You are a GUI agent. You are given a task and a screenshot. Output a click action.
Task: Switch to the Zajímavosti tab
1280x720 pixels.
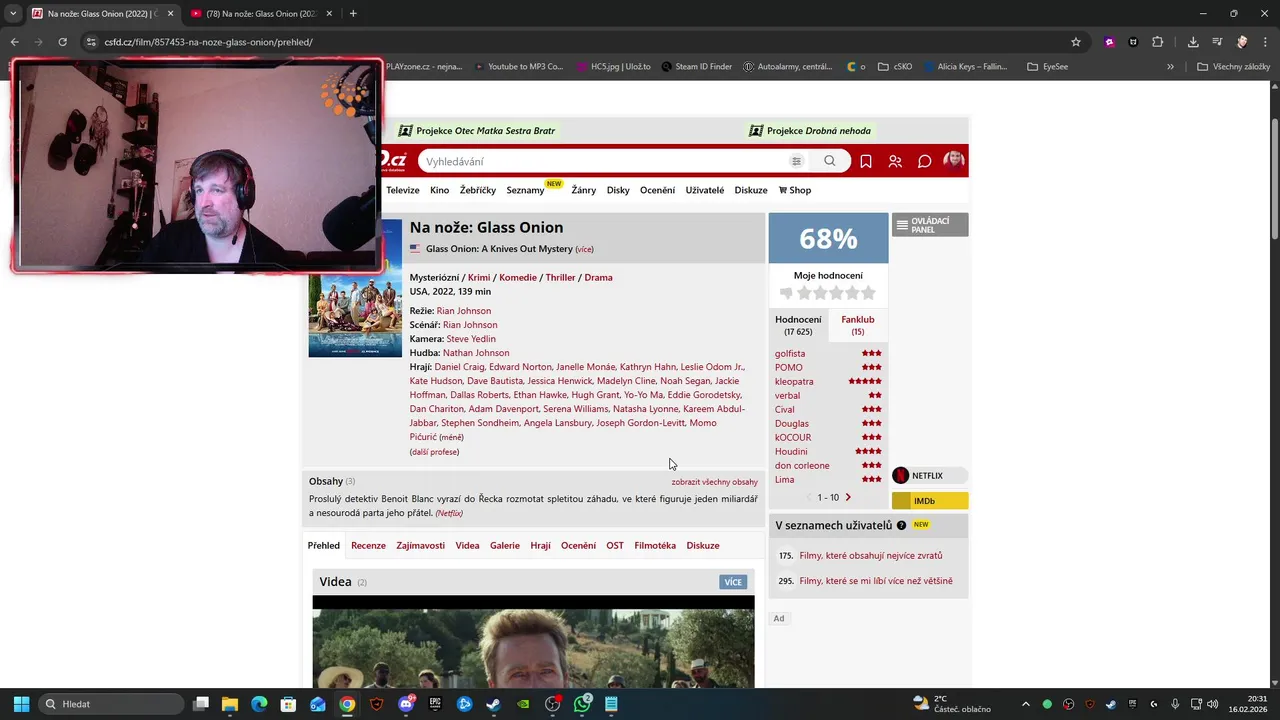[x=420, y=545]
